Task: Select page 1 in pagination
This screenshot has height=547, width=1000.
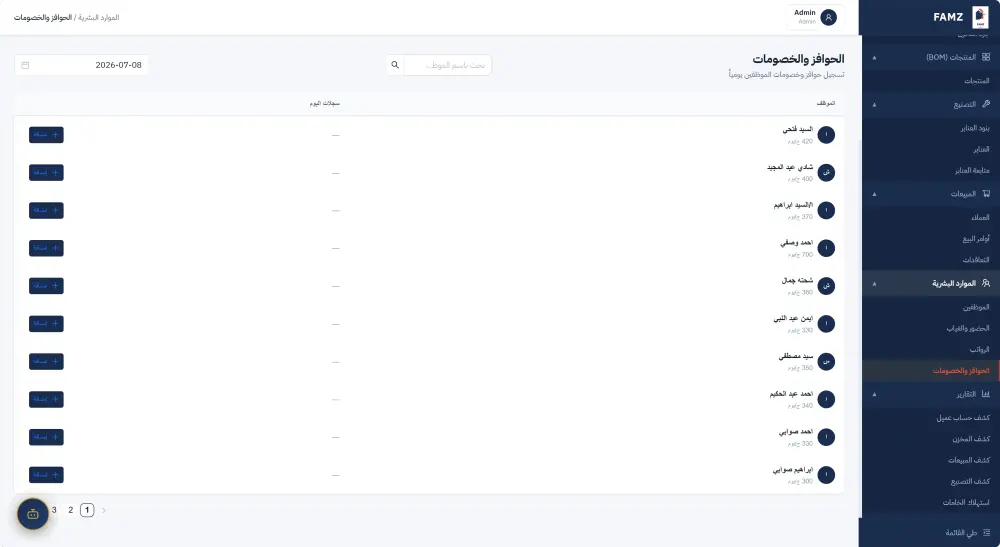Action: tap(87, 510)
